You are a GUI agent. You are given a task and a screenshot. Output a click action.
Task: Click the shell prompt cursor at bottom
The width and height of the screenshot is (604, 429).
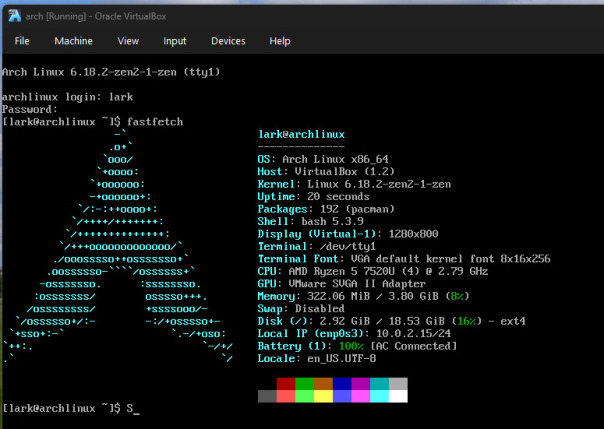[135, 409]
